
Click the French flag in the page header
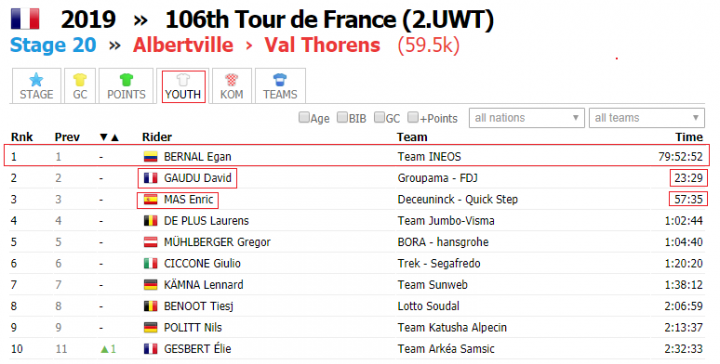pyautogui.click(x=26, y=19)
